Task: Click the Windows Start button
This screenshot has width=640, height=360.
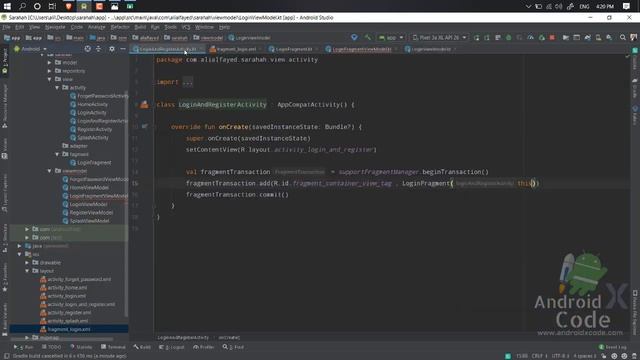Action: click(x=7, y=6)
